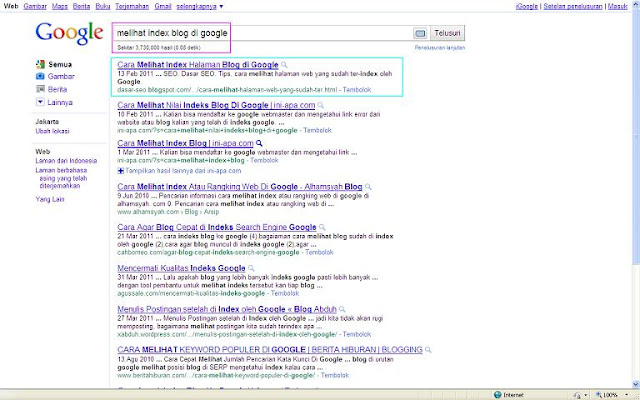Screen dimensions: 640x400
Task: Open the selengkapnya menu in top bar
Action: click(200, 7)
